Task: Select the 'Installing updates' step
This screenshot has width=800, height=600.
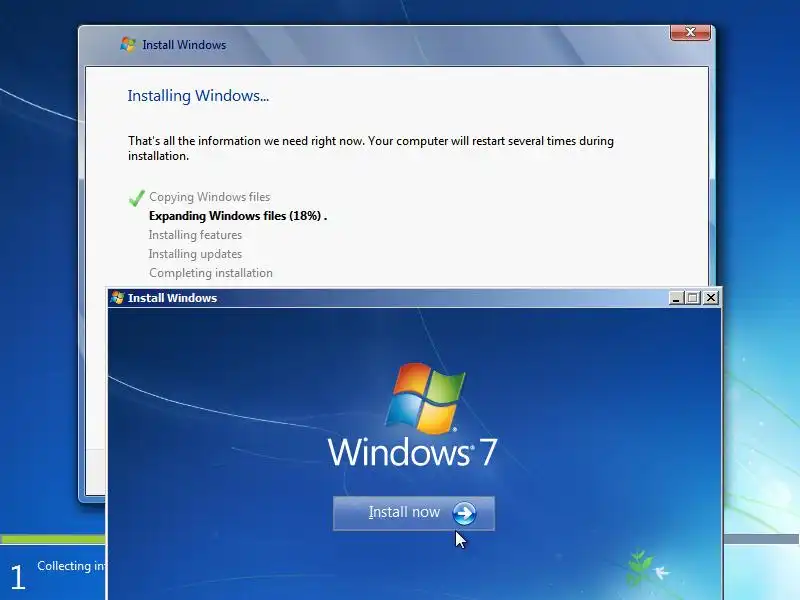Action: pyautogui.click(x=195, y=254)
